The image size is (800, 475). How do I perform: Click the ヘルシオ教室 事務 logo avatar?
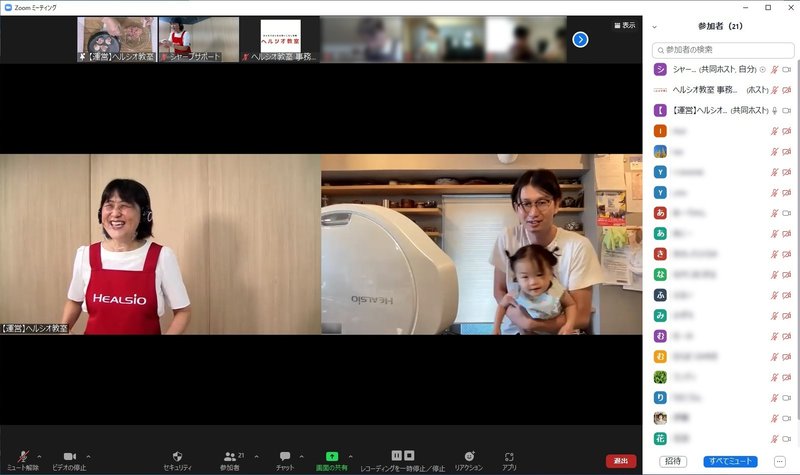coord(660,90)
